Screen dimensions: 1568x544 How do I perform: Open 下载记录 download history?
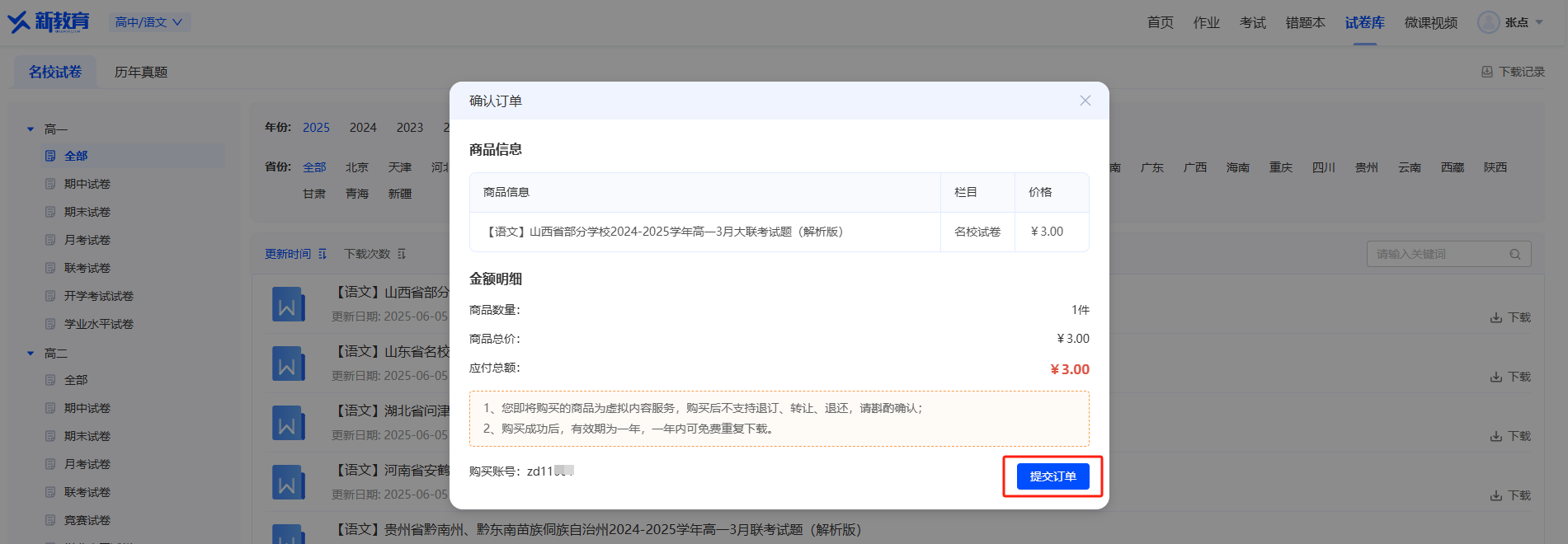tap(1514, 72)
